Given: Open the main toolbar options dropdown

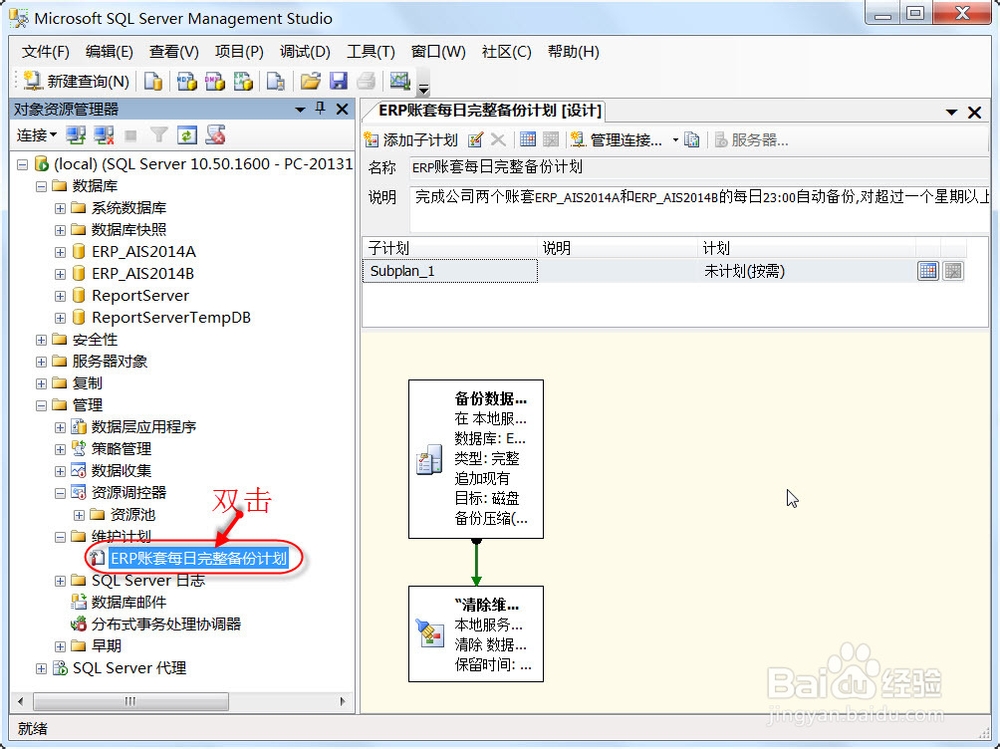Looking at the screenshot, I should (423, 86).
